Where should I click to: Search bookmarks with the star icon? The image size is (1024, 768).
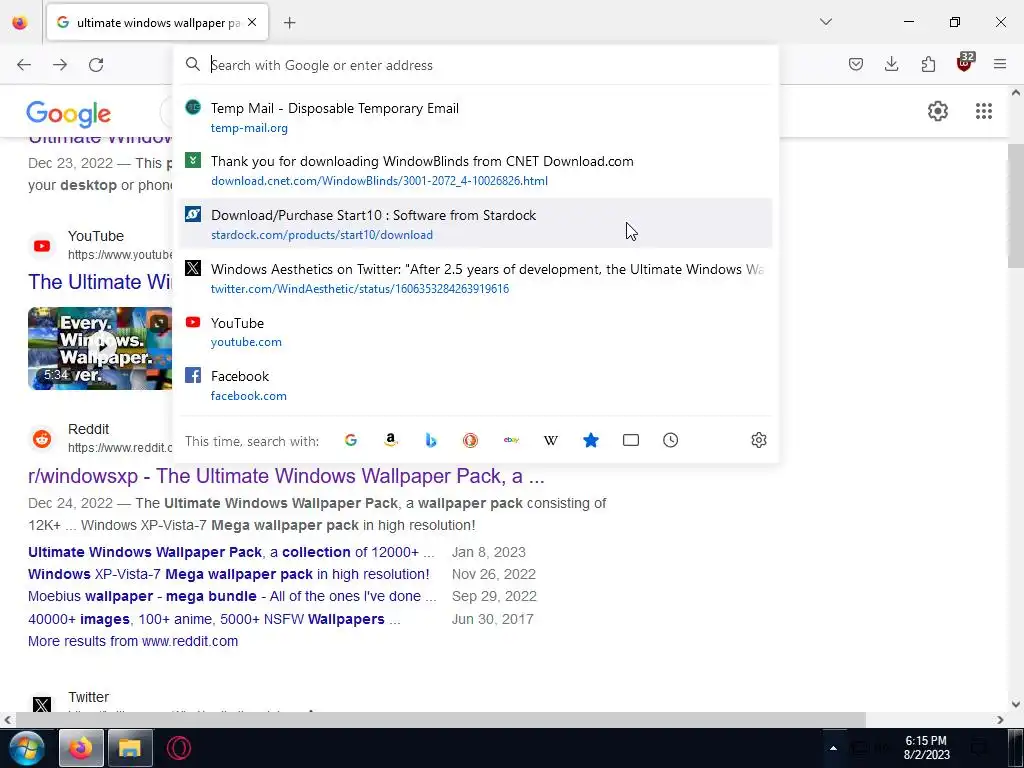(590, 440)
